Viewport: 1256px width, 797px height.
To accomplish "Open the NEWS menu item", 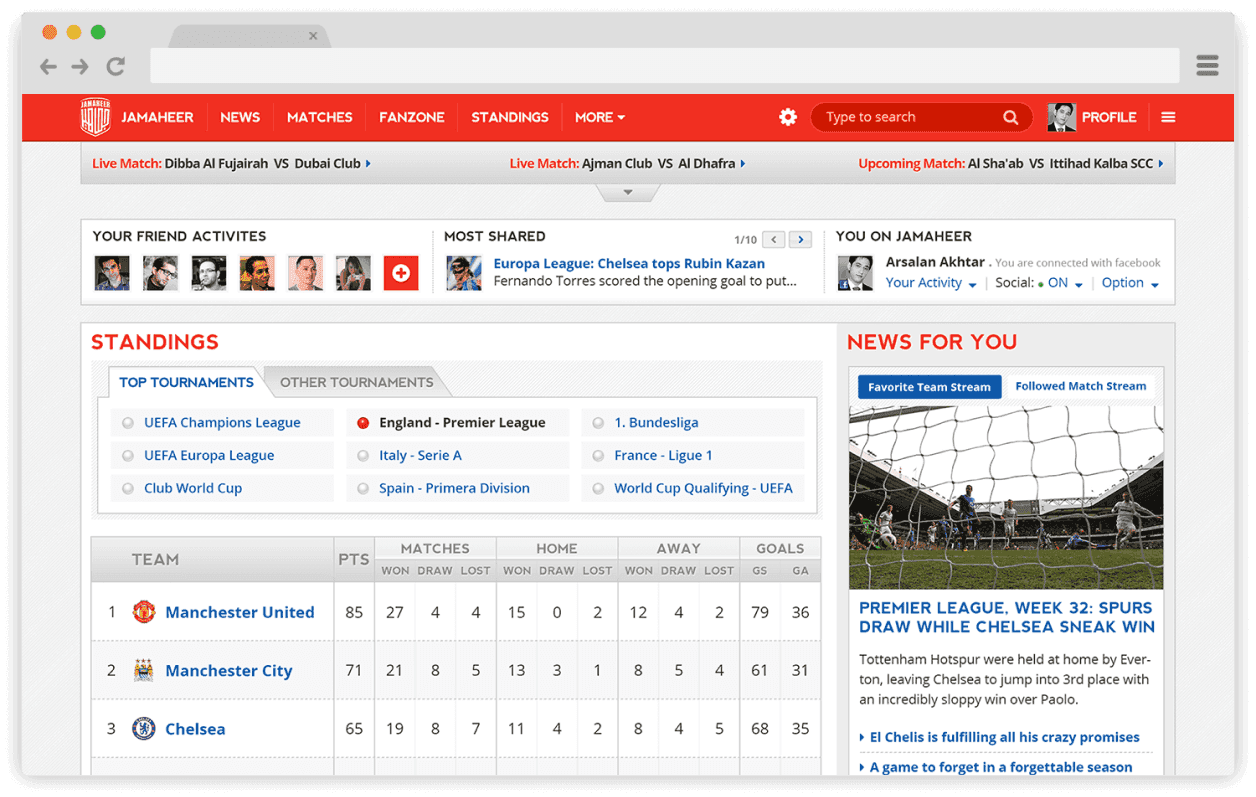I will click(240, 117).
